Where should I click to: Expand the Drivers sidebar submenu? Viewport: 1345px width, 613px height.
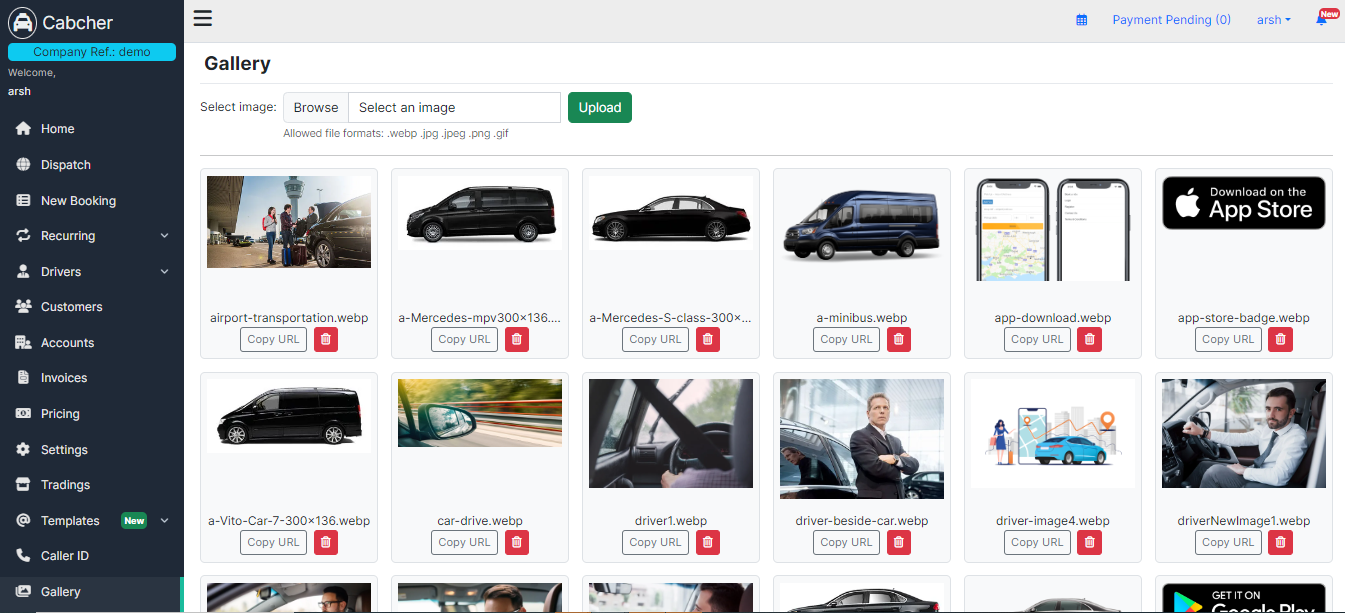tap(164, 272)
